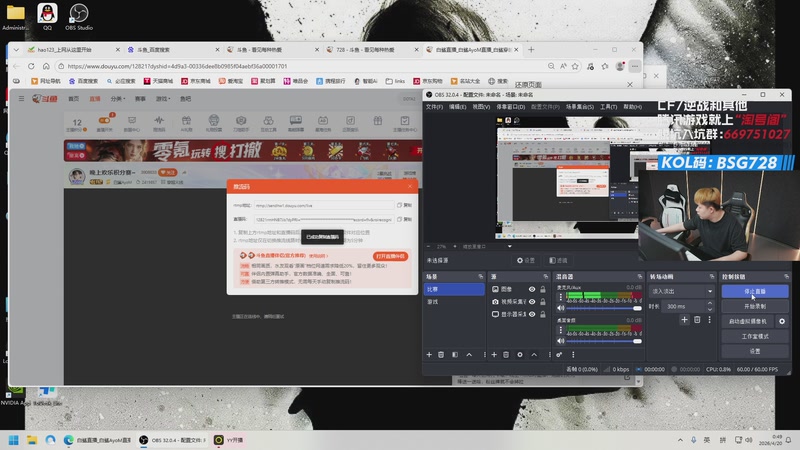Click 开始录制 button in OBS
The image size is (800, 450).
tap(755, 307)
